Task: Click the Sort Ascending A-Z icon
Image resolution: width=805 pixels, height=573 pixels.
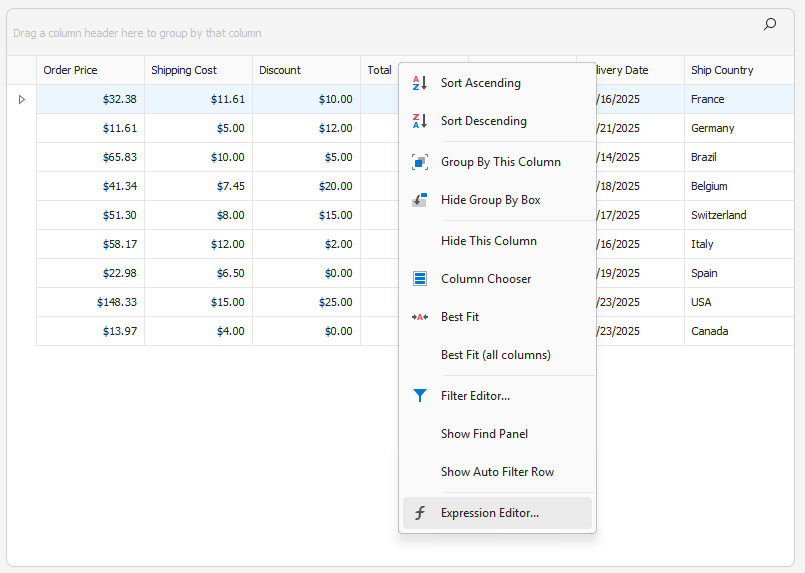Action: [419, 83]
